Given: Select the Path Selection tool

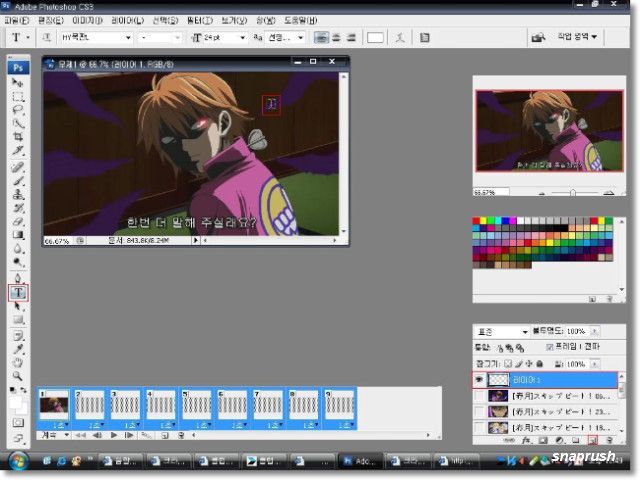Looking at the screenshot, I should coord(18,306).
